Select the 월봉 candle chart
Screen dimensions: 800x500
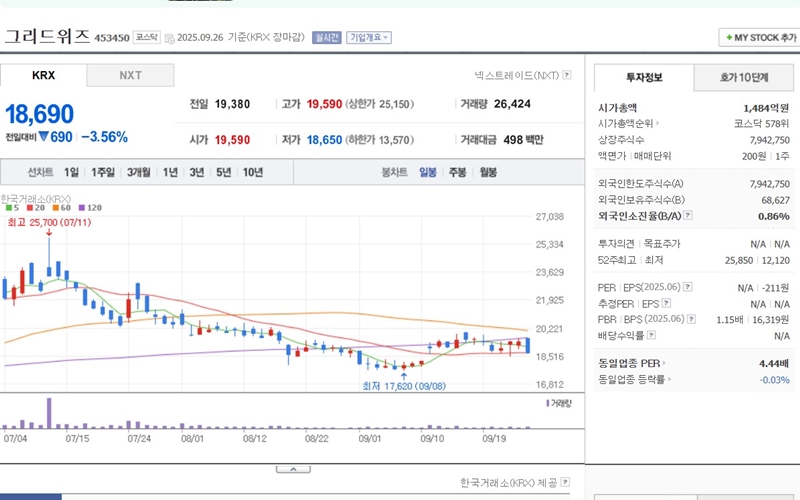[x=488, y=172]
